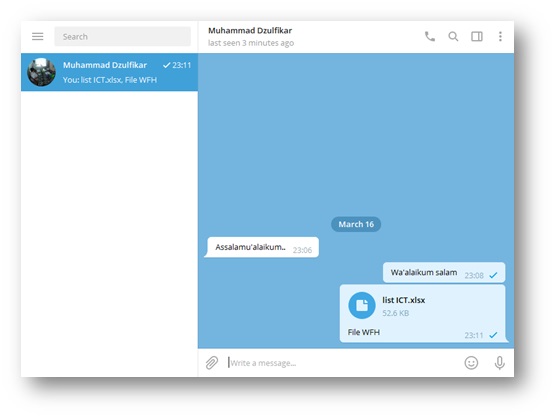Image resolution: width=556 pixels, height=419 pixels.
Task: Select the Assalamu'alaikum message bubble
Action: [x=262, y=247]
